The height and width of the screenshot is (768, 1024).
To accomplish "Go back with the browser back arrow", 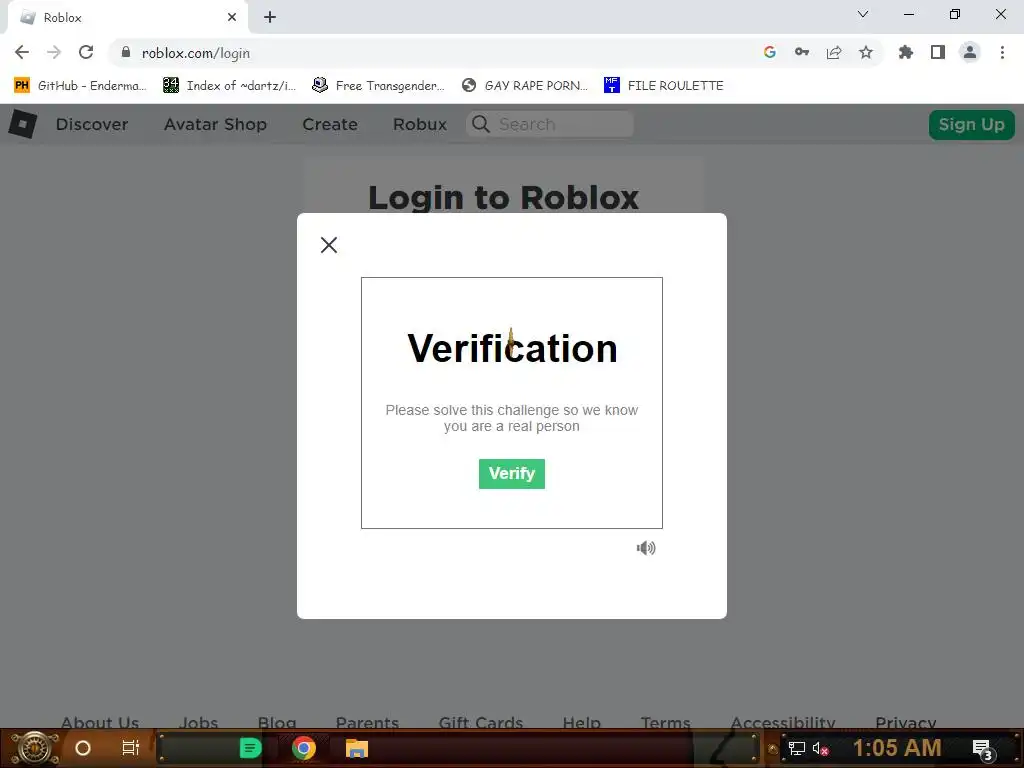I will pos(22,53).
